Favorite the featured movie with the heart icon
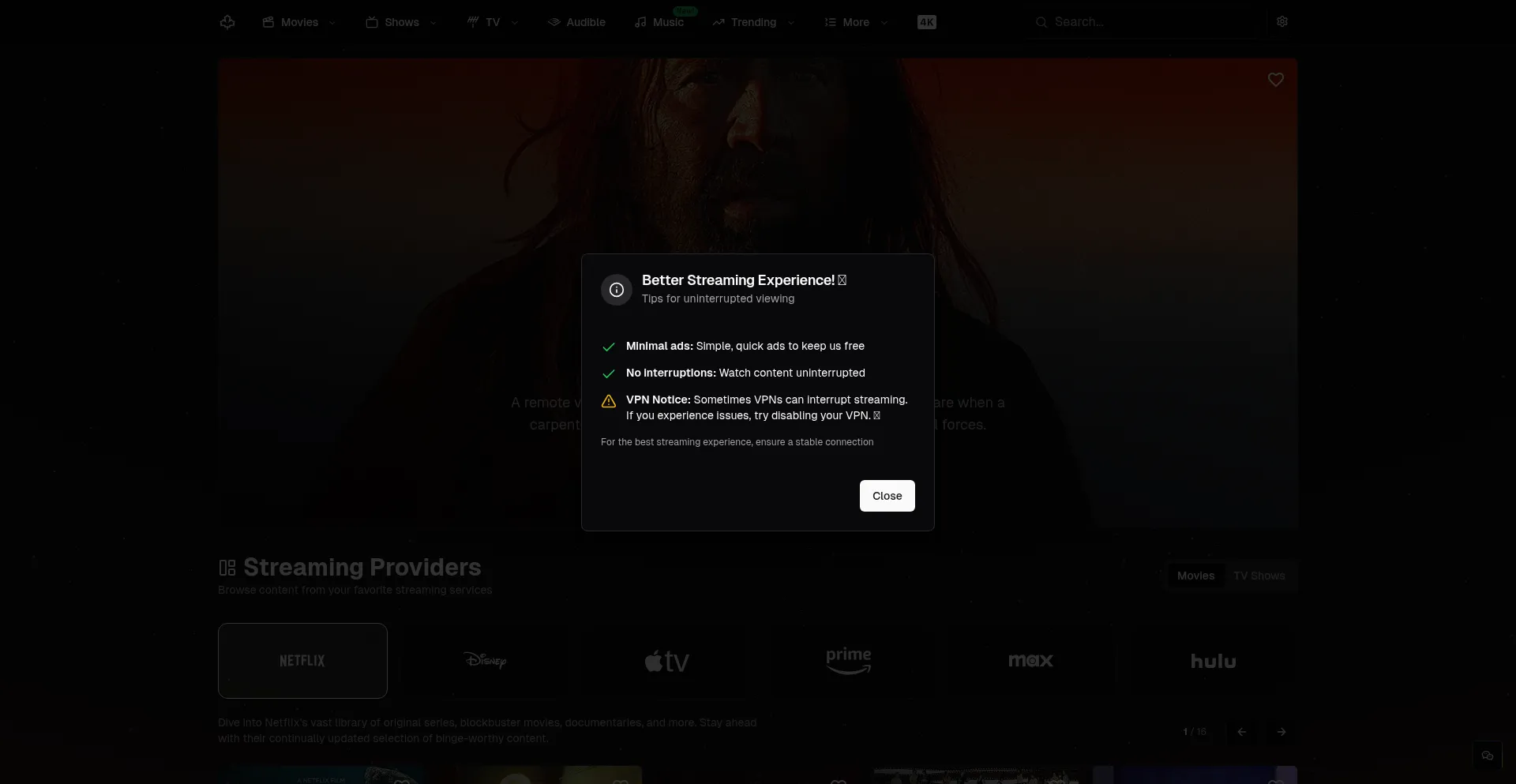1516x784 pixels. (x=1276, y=79)
